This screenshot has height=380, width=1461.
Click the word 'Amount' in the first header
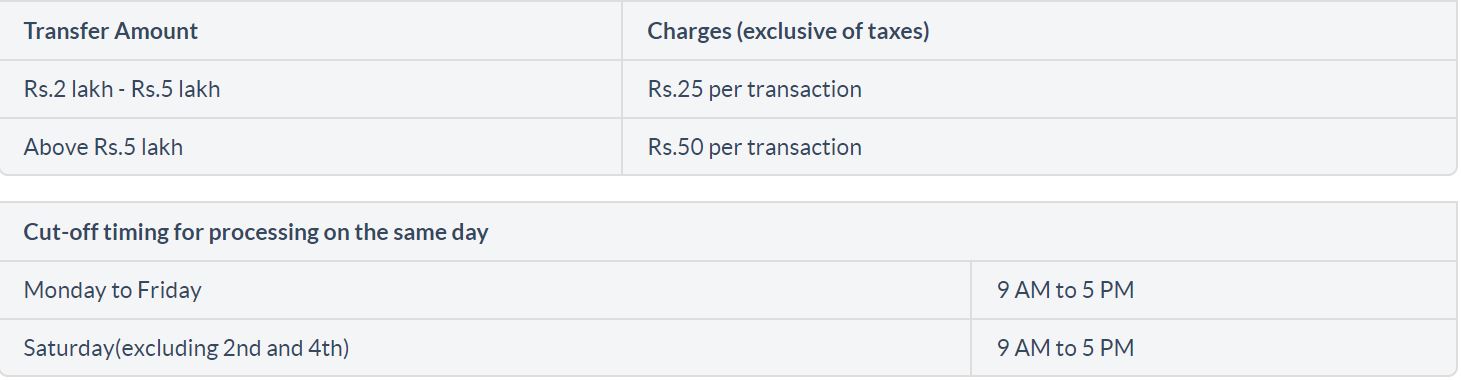(x=156, y=31)
